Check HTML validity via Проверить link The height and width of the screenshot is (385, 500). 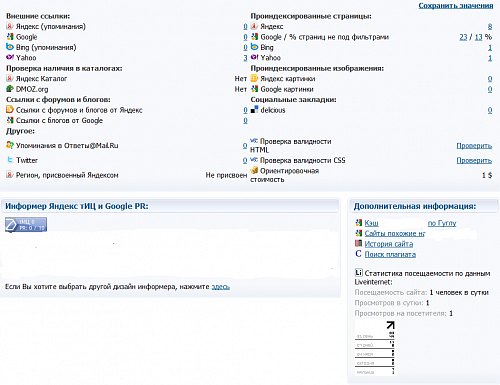coord(474,146)
